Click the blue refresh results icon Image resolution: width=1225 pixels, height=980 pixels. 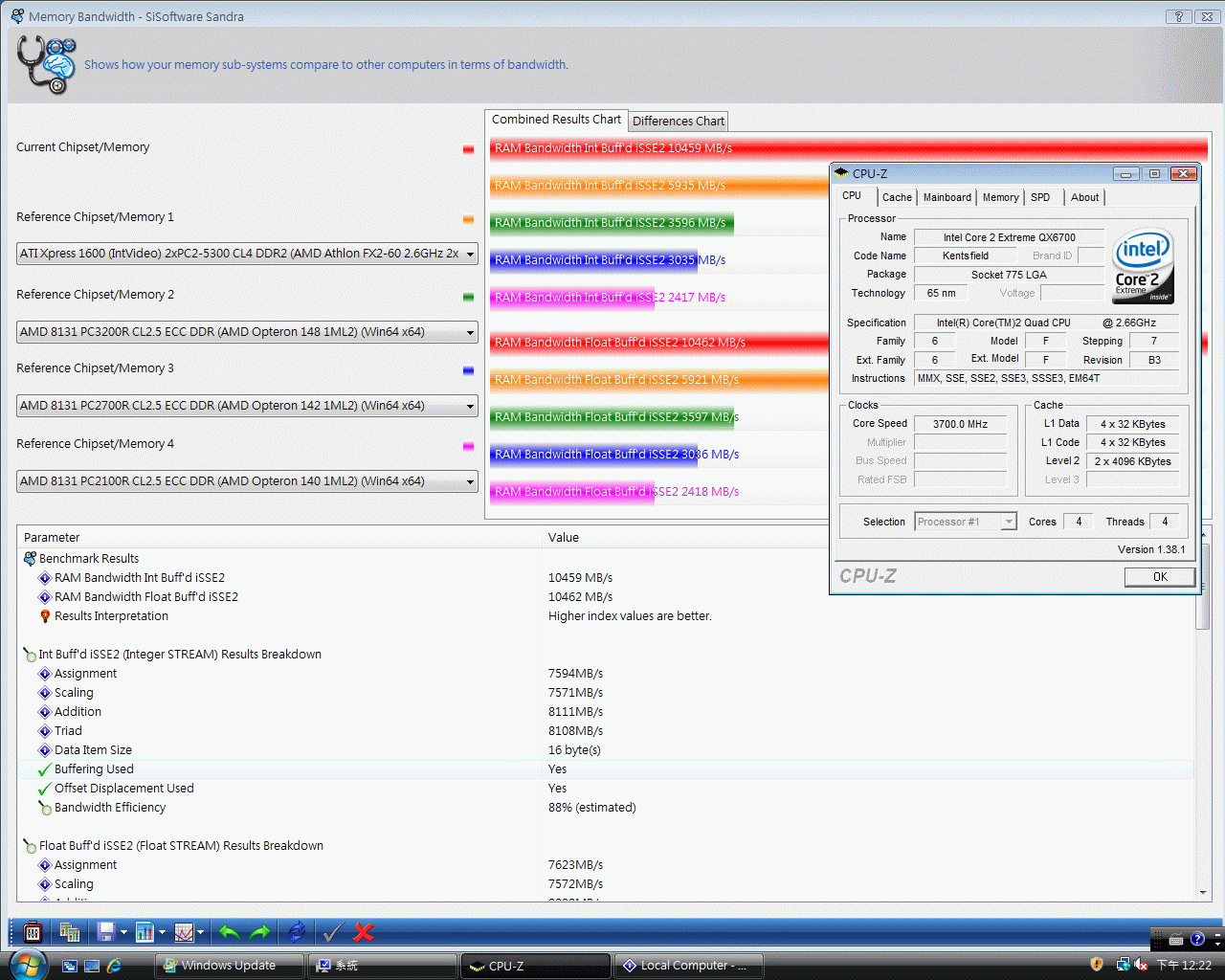point(297,931)
